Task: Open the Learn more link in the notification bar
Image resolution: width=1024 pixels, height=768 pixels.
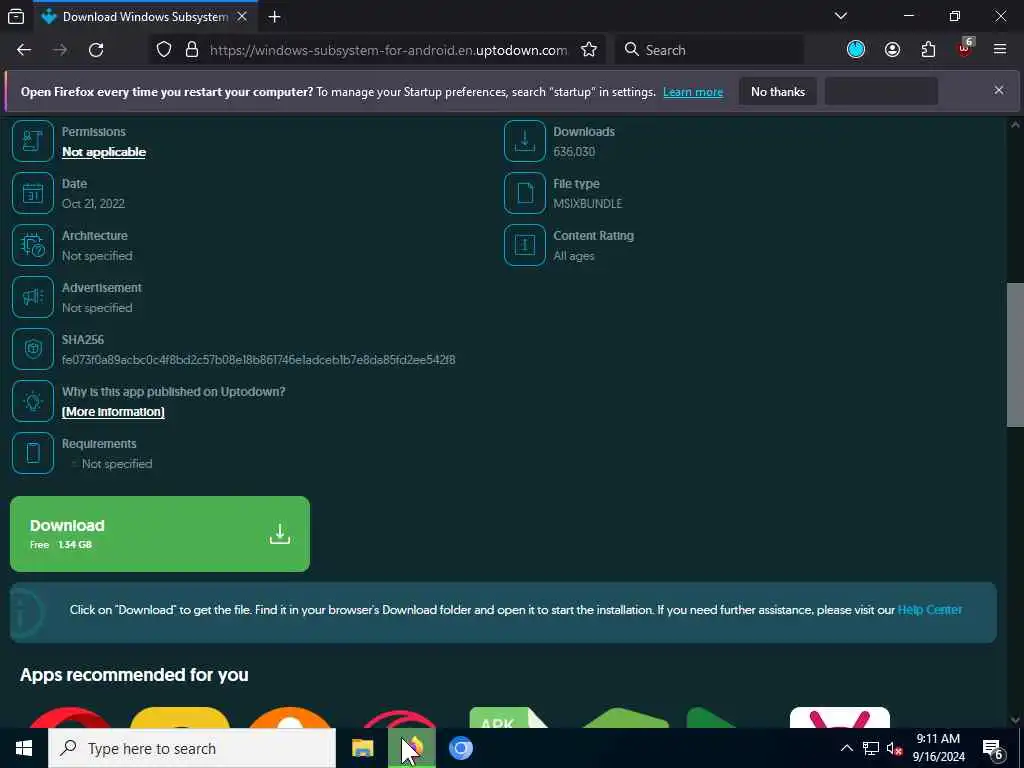Action: [693, 92]
